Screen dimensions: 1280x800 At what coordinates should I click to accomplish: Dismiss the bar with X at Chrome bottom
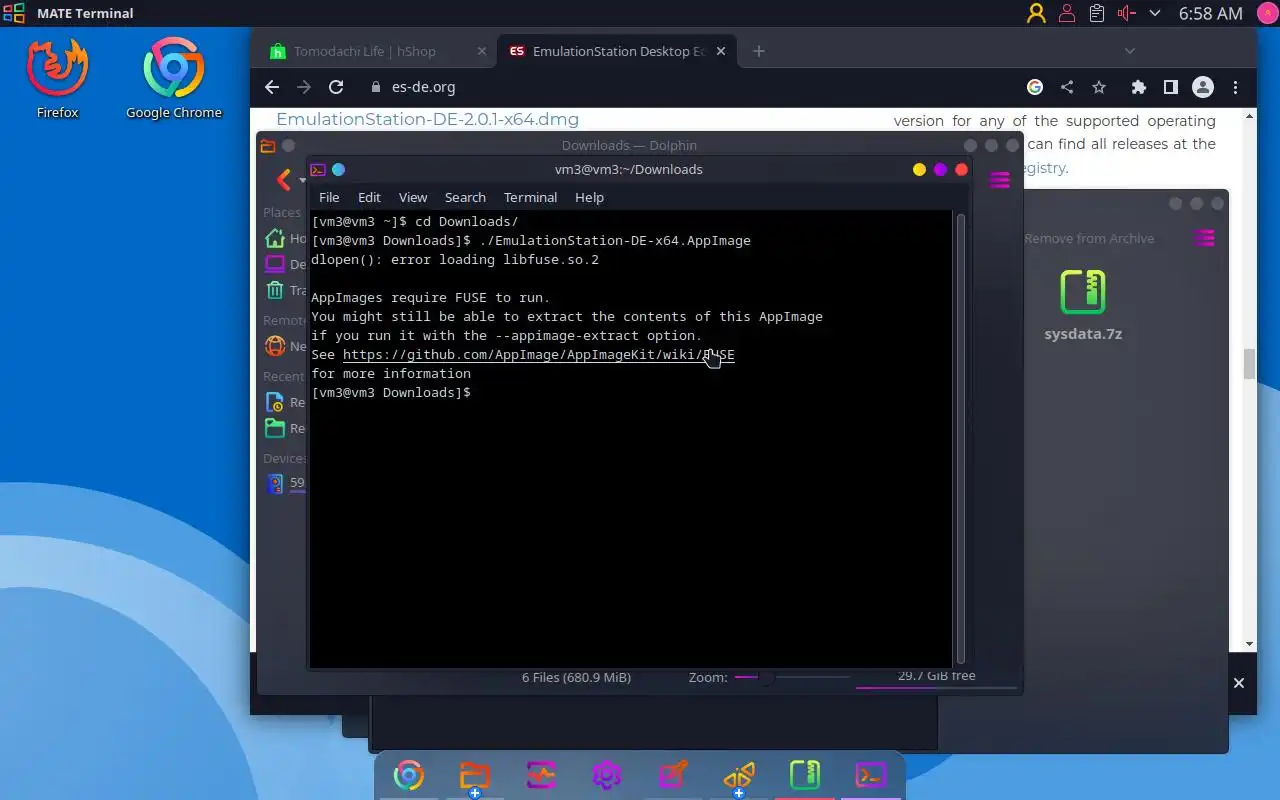[1239, 683]
